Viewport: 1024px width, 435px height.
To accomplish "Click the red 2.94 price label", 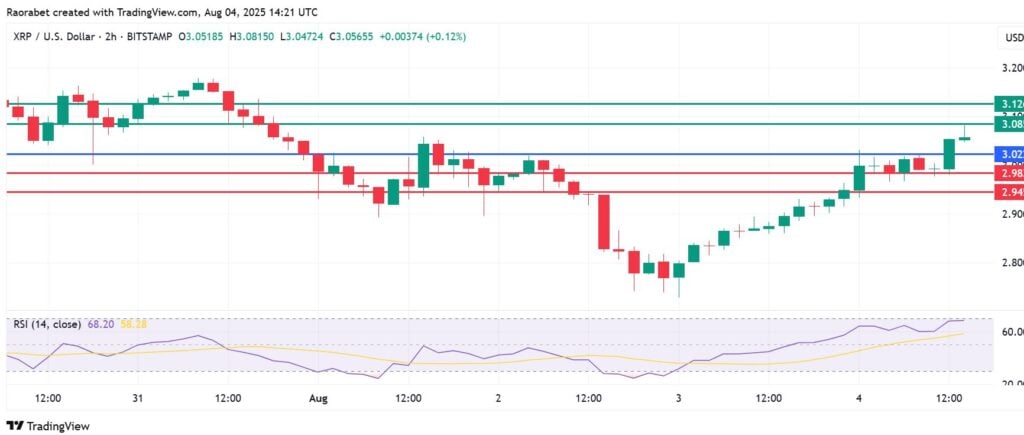I will 1009,192.
